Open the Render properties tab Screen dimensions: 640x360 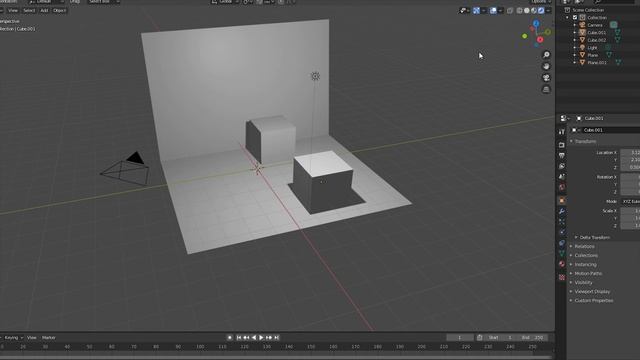pos(562,145)
